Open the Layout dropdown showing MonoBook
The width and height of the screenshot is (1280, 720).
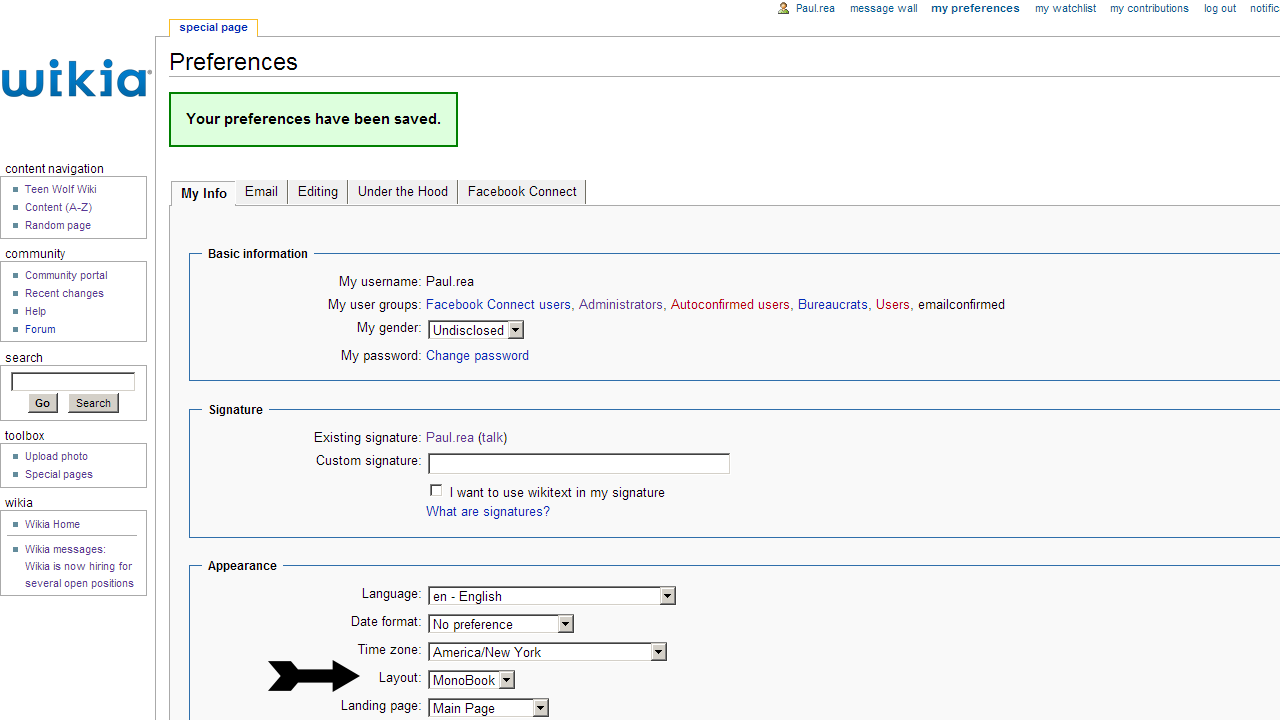(471, 680)
